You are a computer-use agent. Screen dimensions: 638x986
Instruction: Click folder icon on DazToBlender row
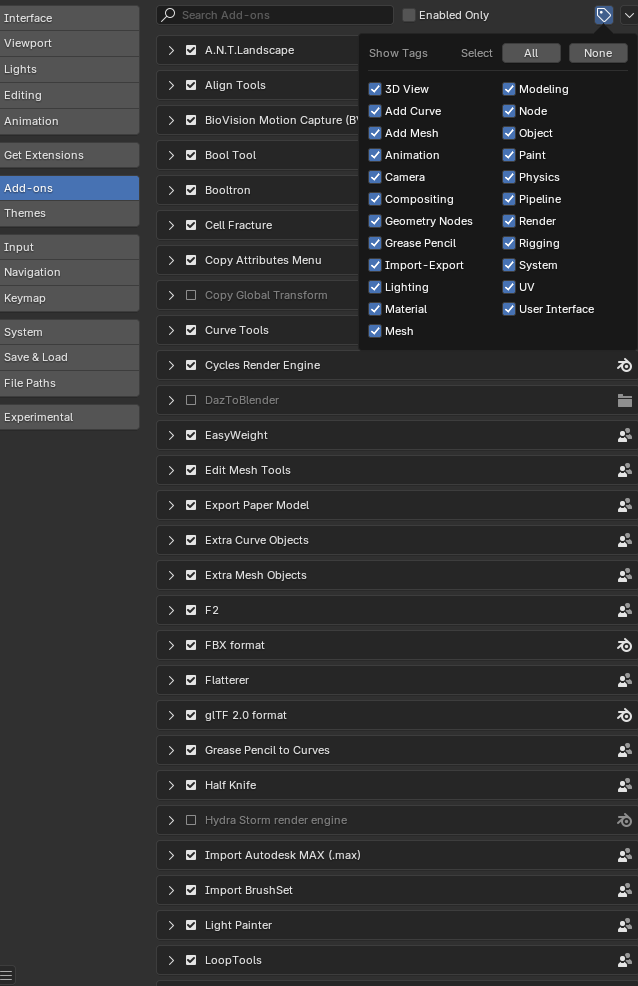[624, 401]
